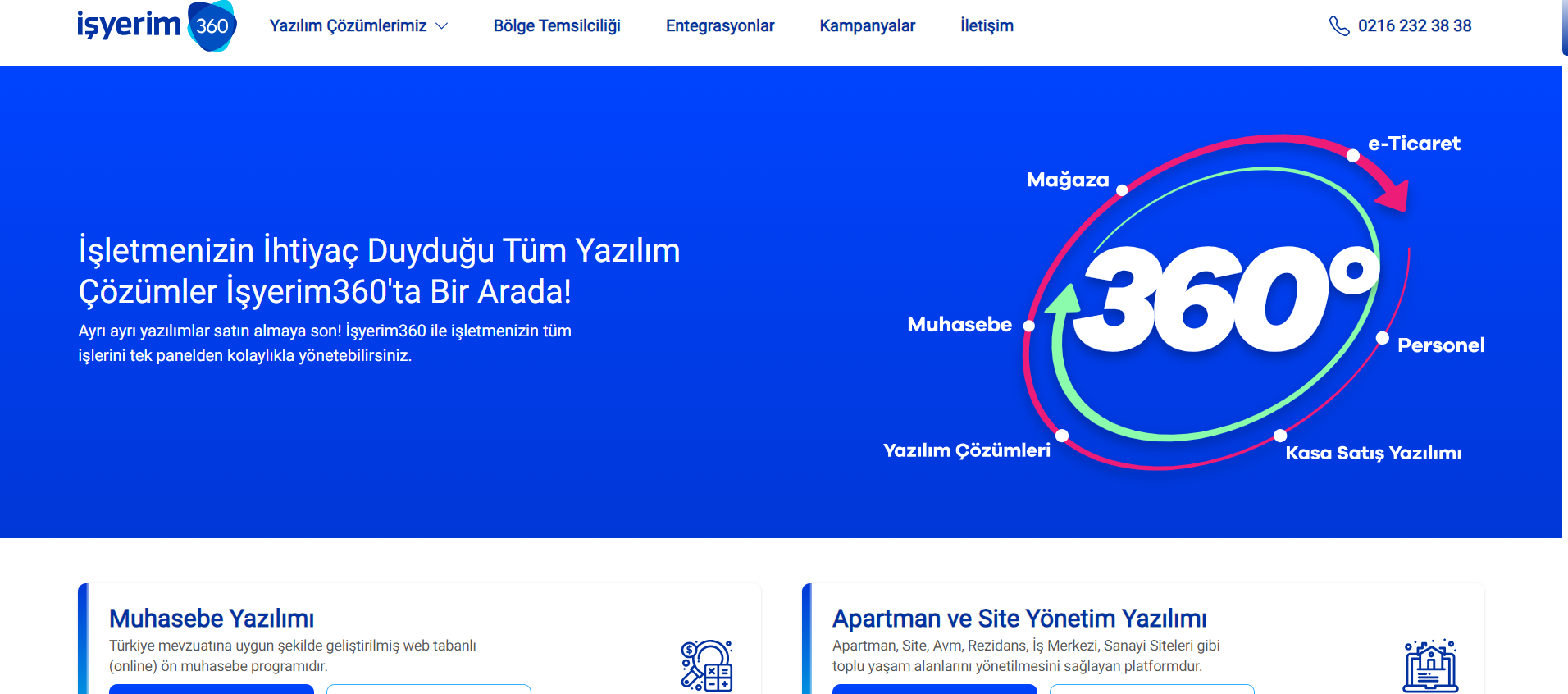Call the number 0216 232 38 38
The width and height of the screenshot is (1568, 694).
click(x=1415, y=25)
